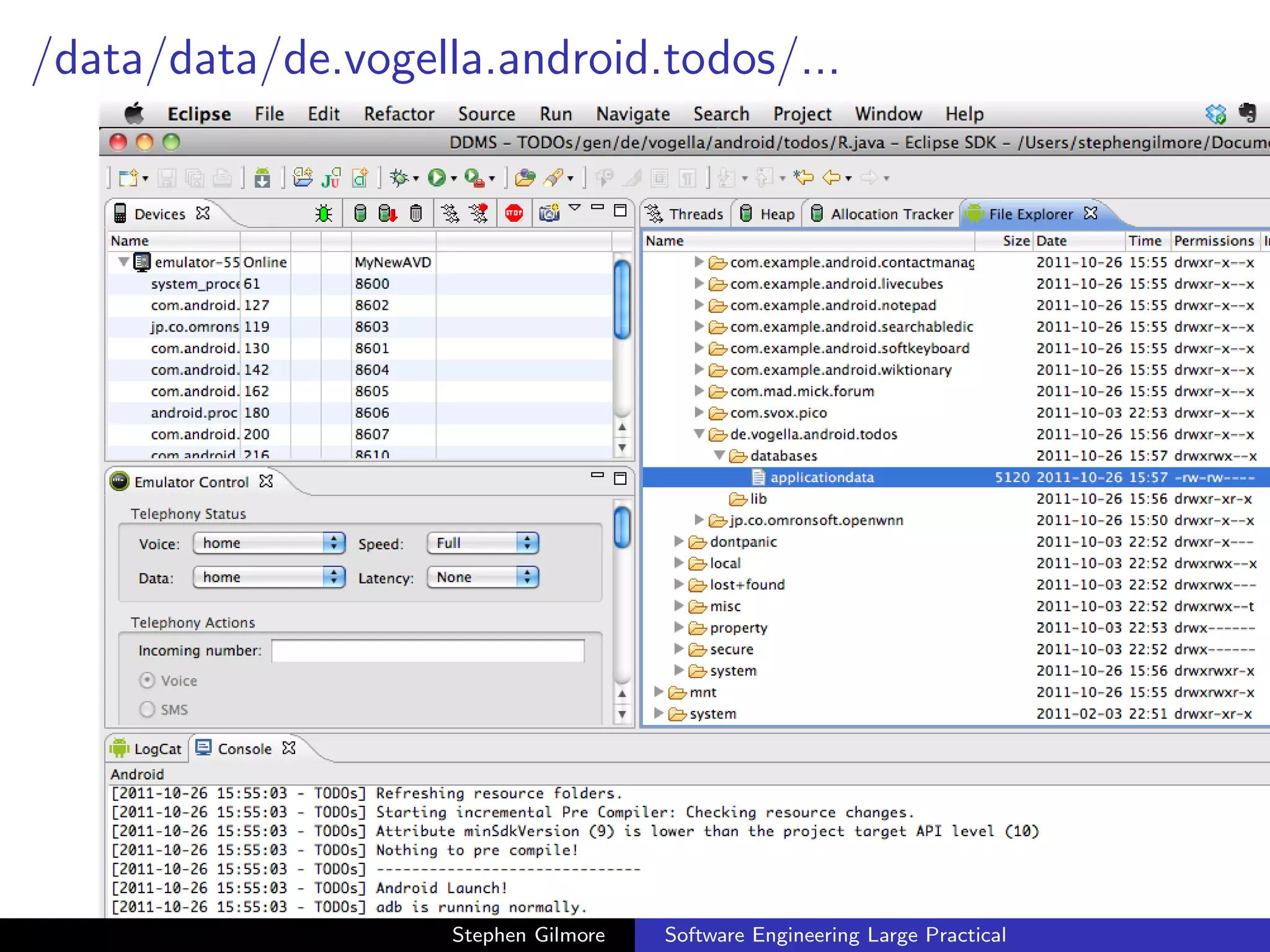This screenshot has width=1270, height=952.
Task: Click the JUnit test project icon
Action: 331,178
